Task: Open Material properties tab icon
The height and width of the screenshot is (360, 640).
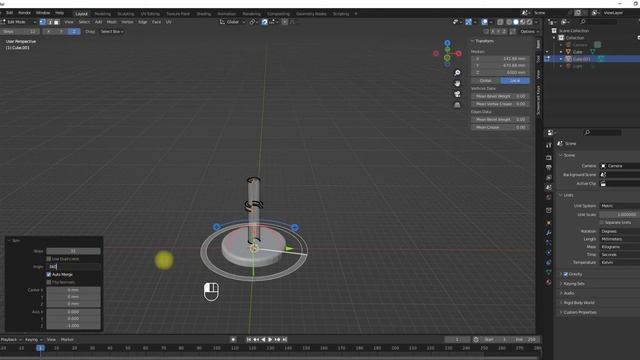Action: tap(549, 282)
